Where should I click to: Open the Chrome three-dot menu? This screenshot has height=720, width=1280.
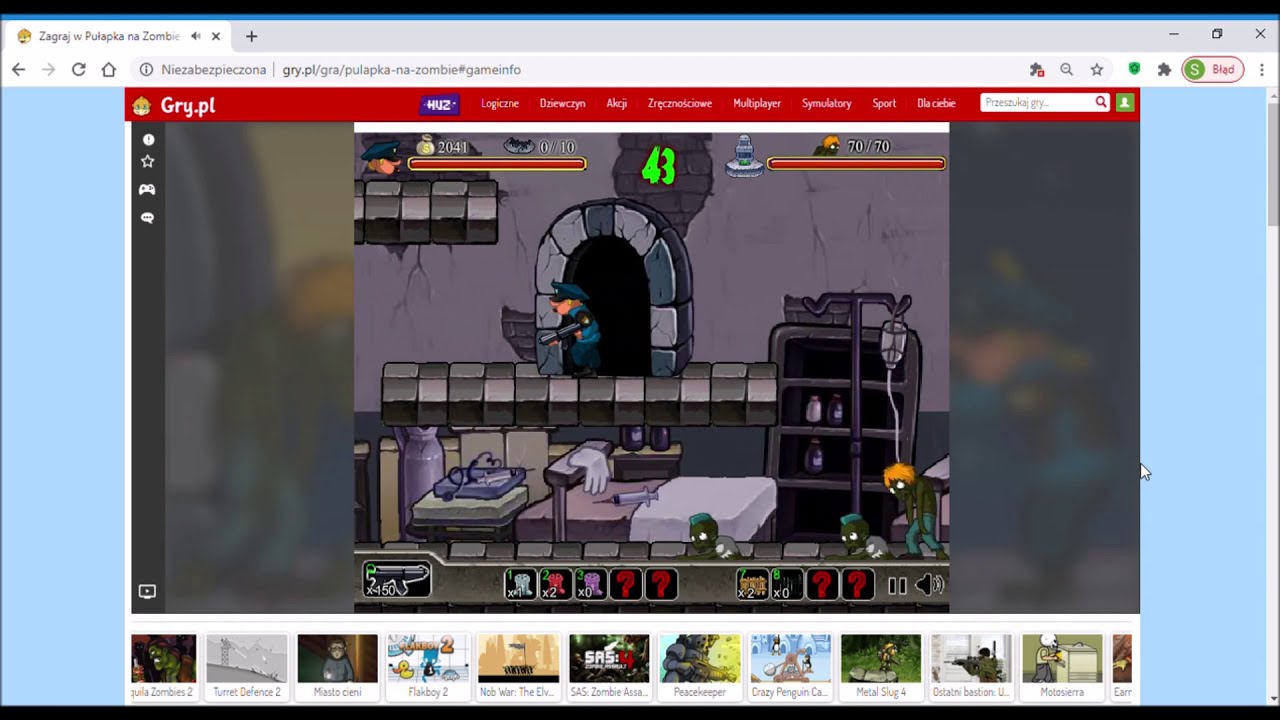(x=1262, y=69)
